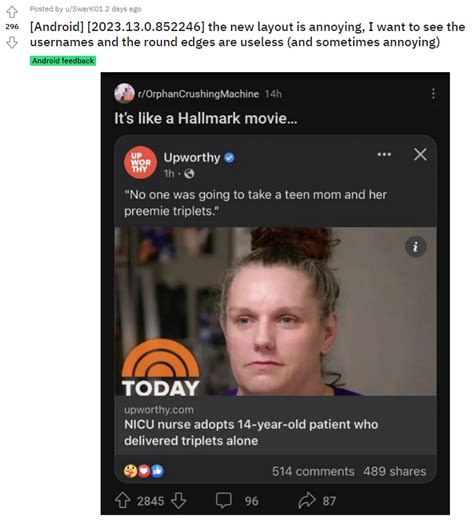The height and width of the screenshot is (522, 474).
Task: Click the info icon on photo
Action: click(x=415, y=247)
